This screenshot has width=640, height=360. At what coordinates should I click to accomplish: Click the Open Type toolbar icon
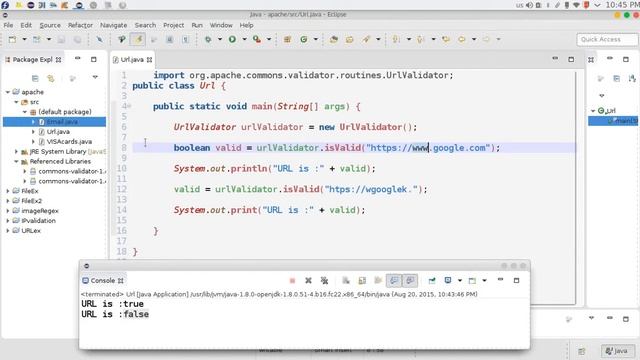(x=334, y=40)
